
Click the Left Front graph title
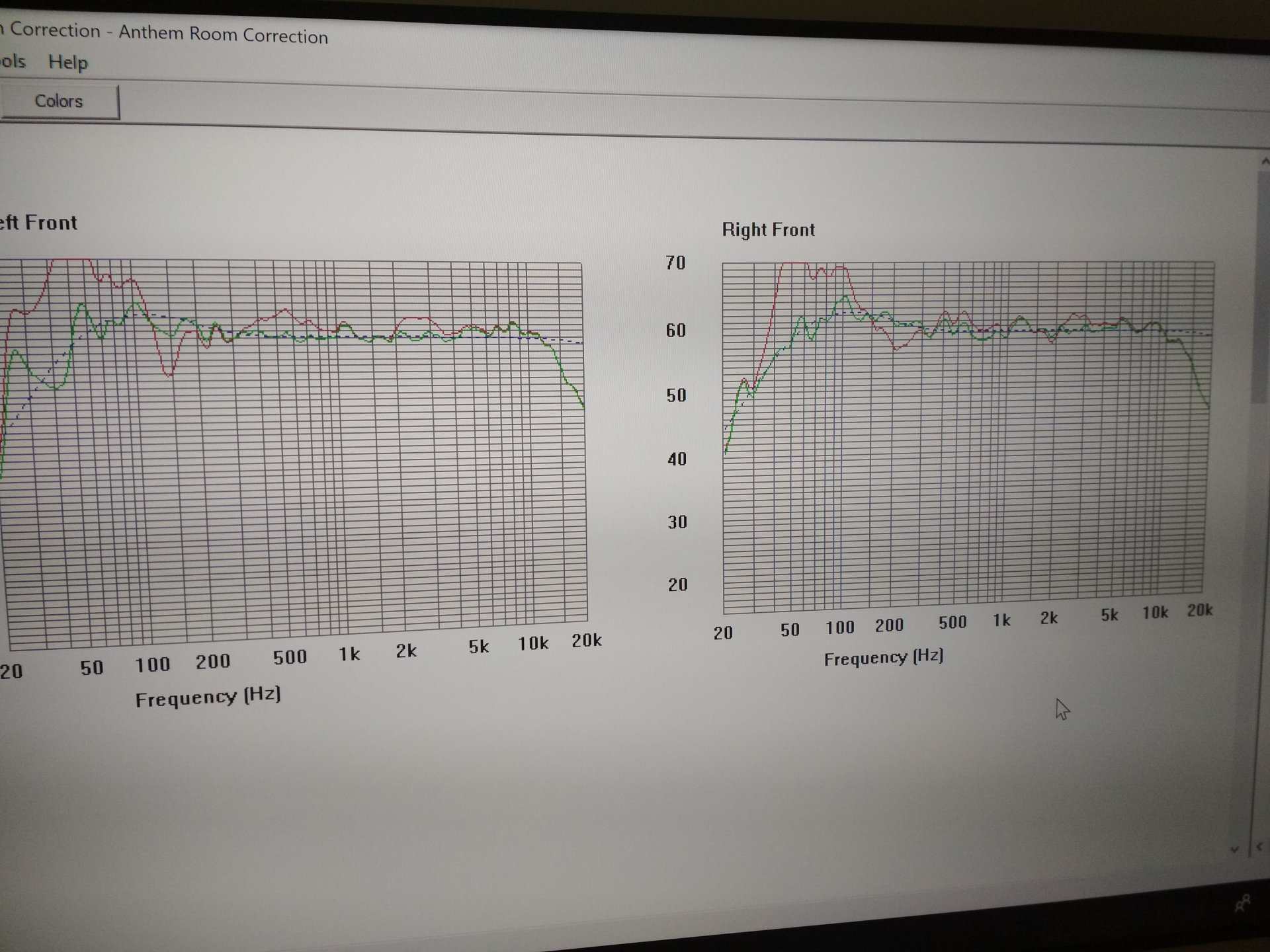tap(38, 223)
